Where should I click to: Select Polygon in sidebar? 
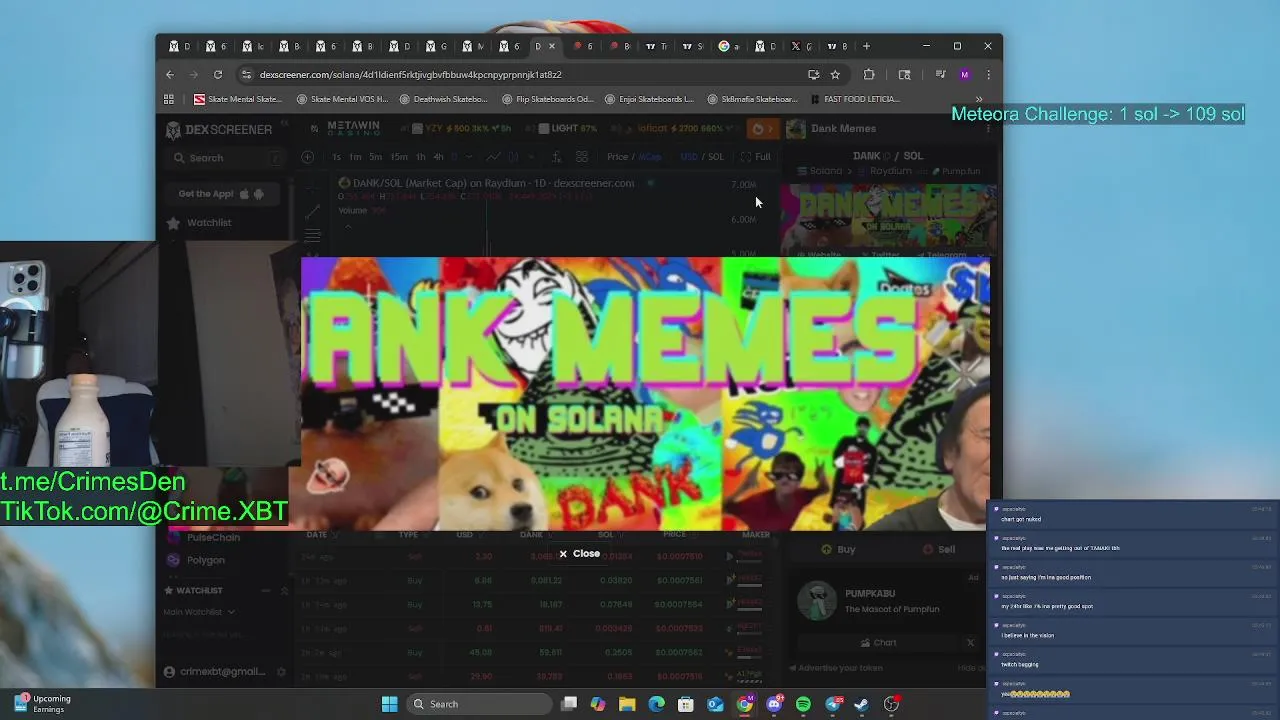[206, 560]
